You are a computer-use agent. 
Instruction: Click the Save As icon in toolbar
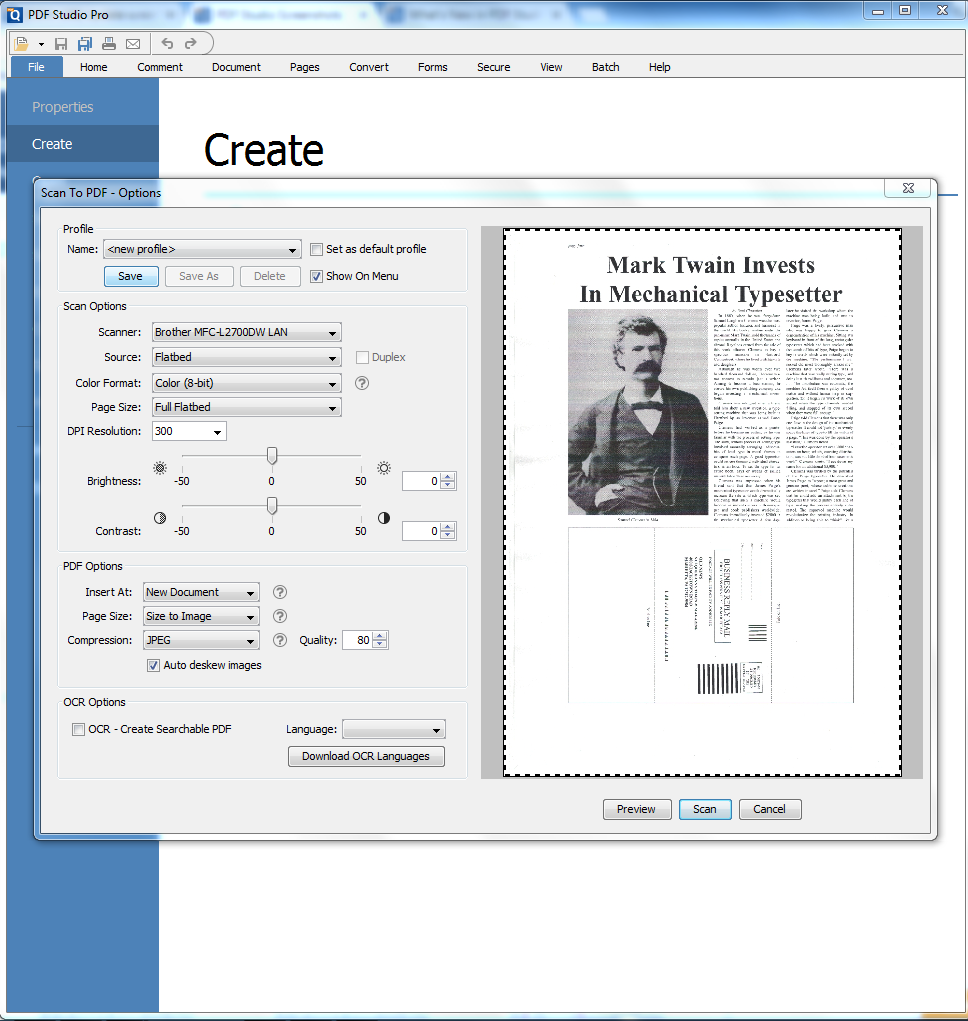coord(85,44)
